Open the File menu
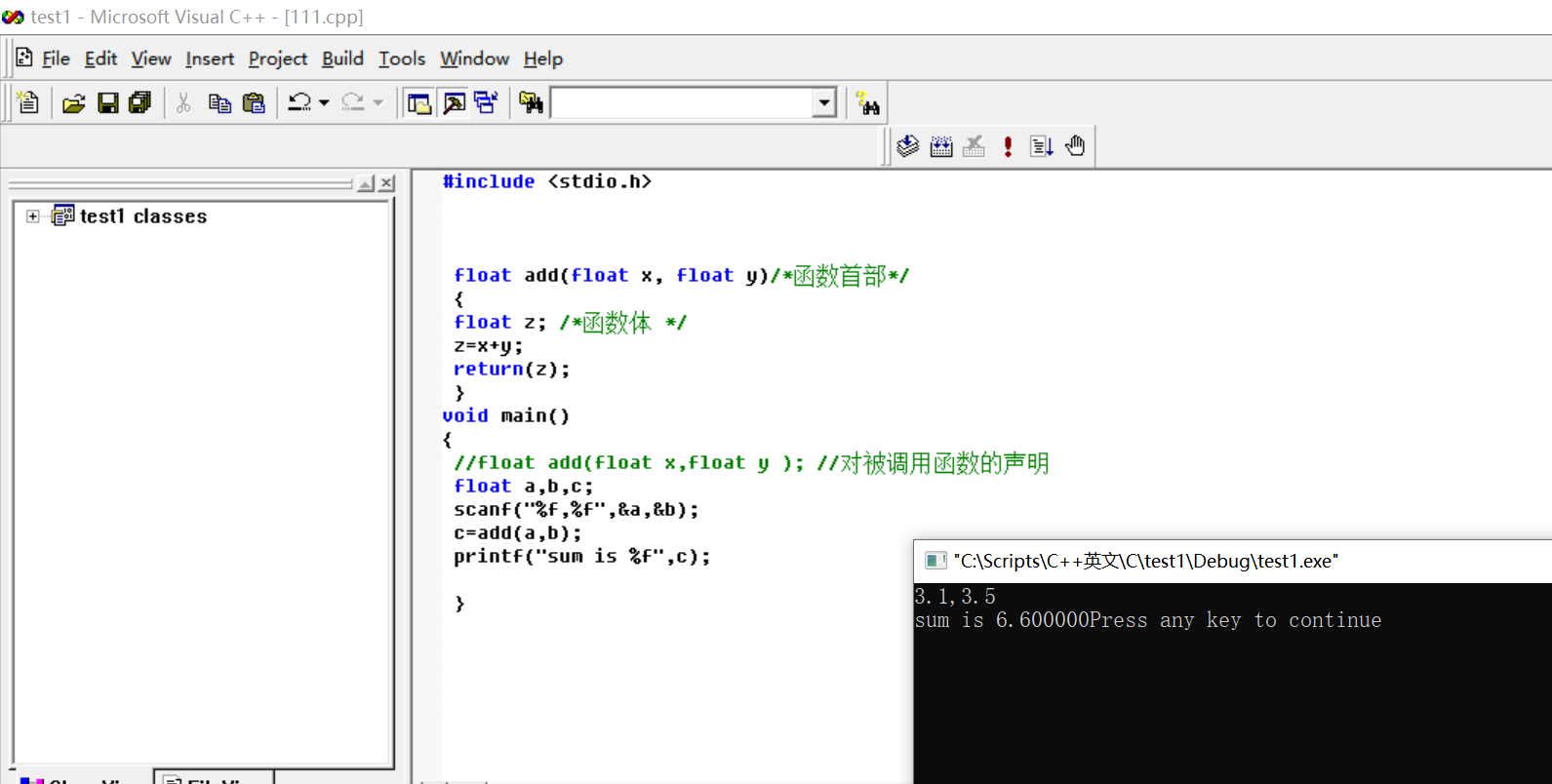 point(57,59)
